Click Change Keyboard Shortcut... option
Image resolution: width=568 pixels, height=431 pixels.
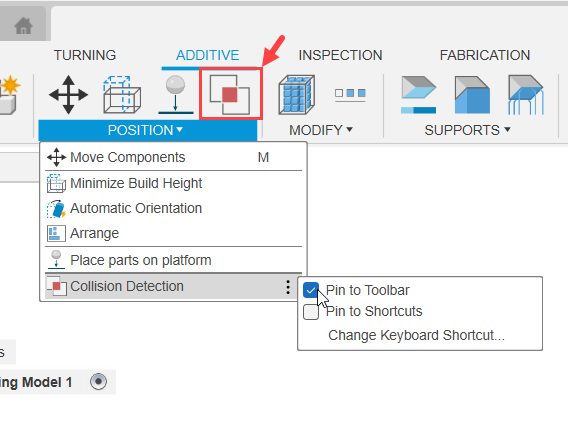[416, 335]
